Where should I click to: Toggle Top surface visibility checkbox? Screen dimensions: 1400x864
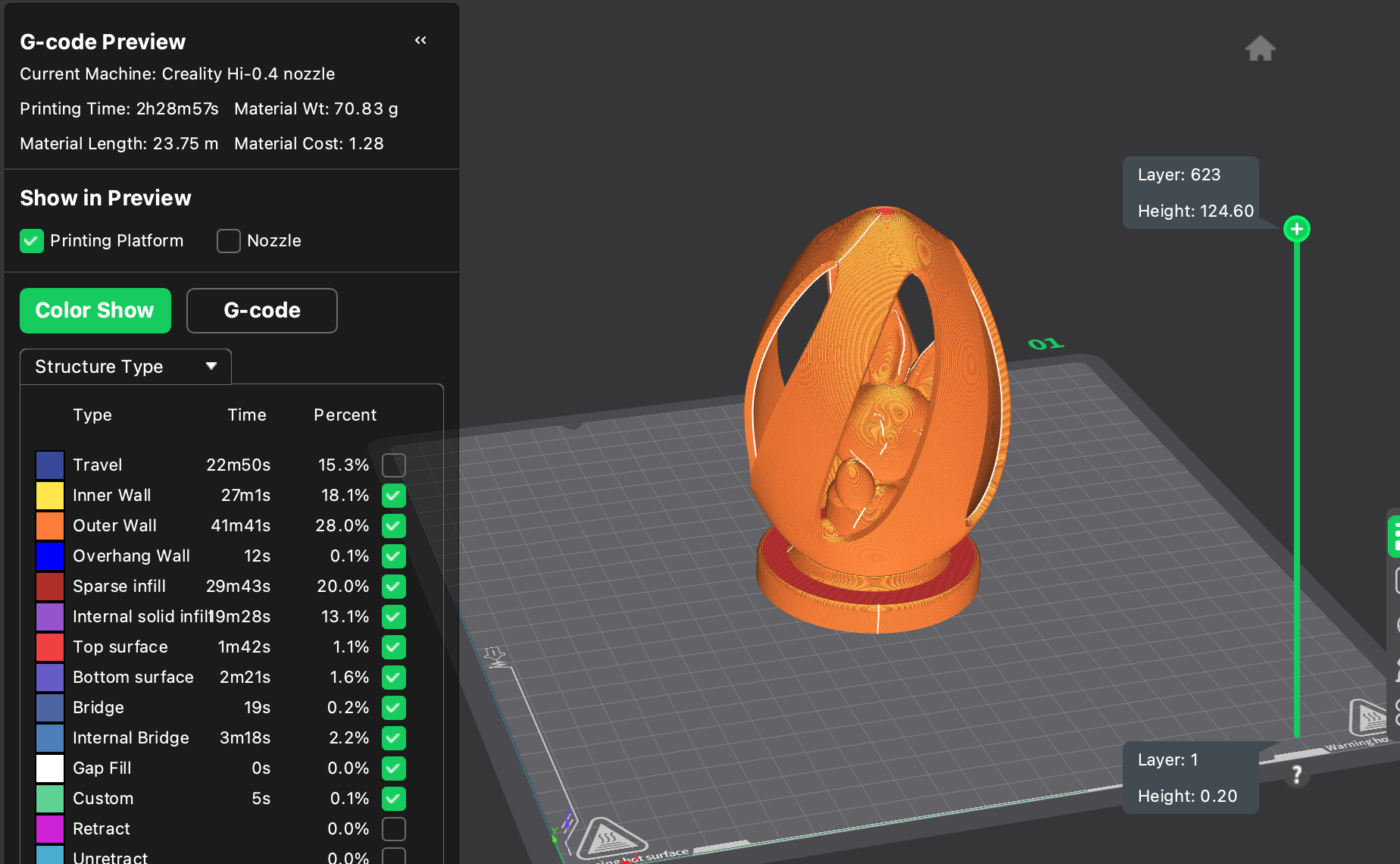coord(394,647)
